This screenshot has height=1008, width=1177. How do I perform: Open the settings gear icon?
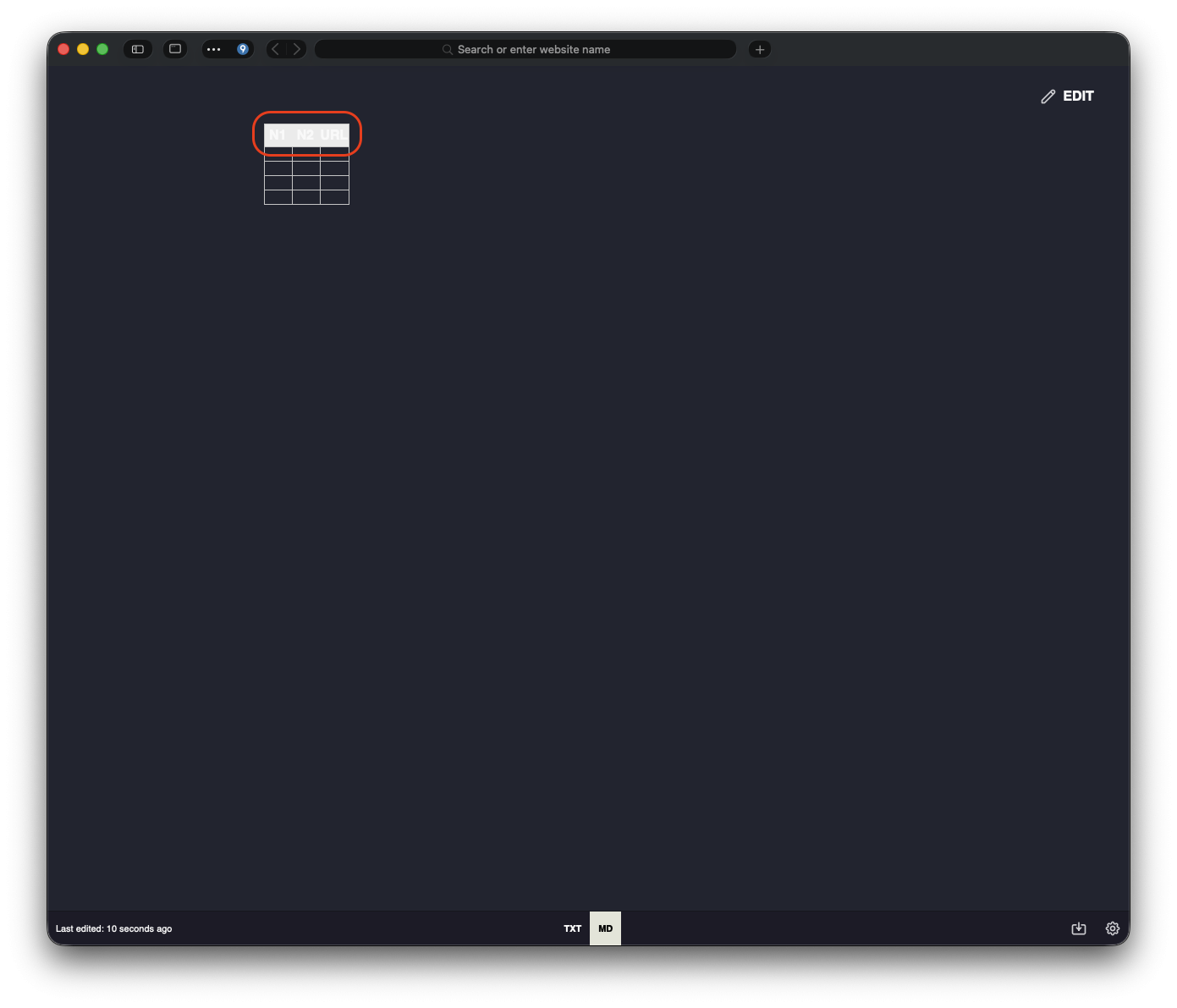pos(1113,928)
